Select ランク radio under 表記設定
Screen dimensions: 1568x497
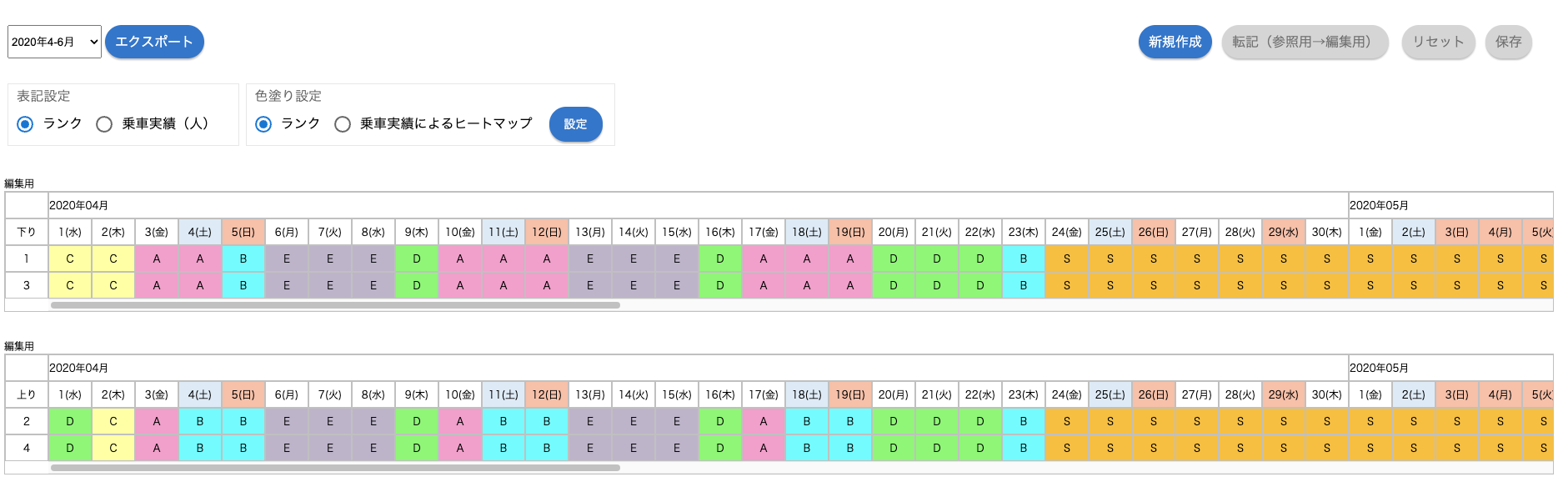26,124
